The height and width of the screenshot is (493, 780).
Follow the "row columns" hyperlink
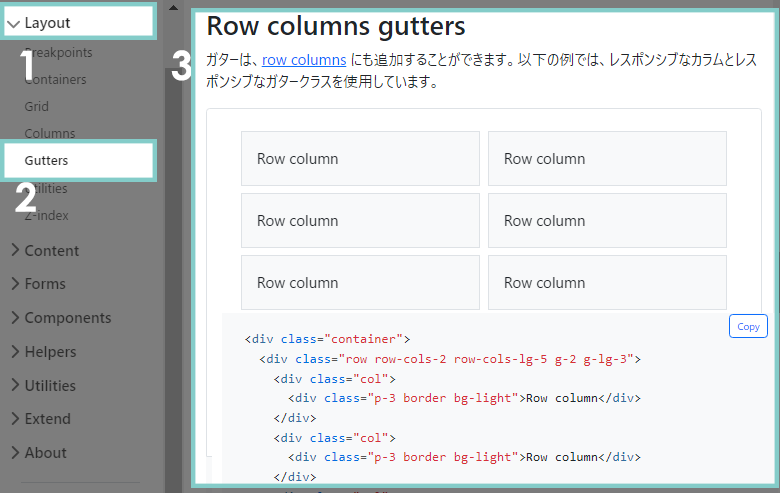[304, 60]
